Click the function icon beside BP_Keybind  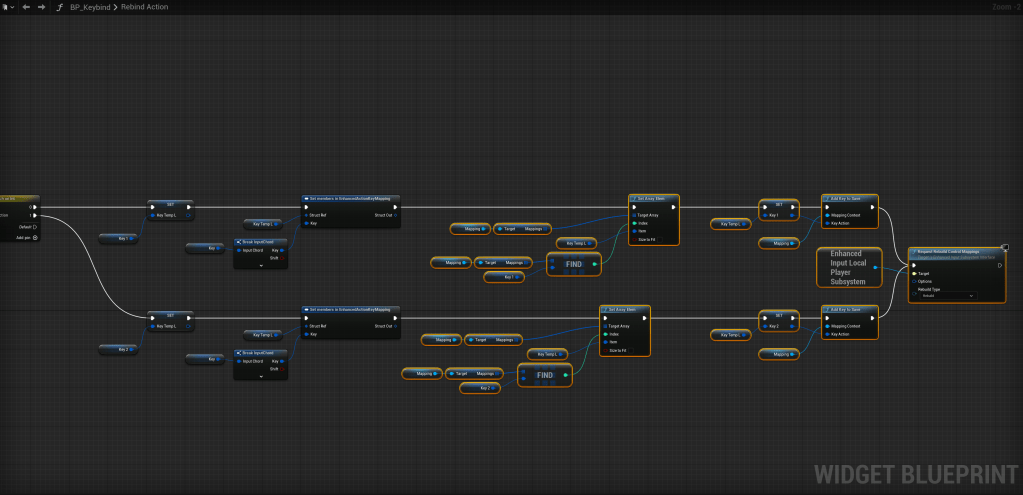[x=61, y=7]
